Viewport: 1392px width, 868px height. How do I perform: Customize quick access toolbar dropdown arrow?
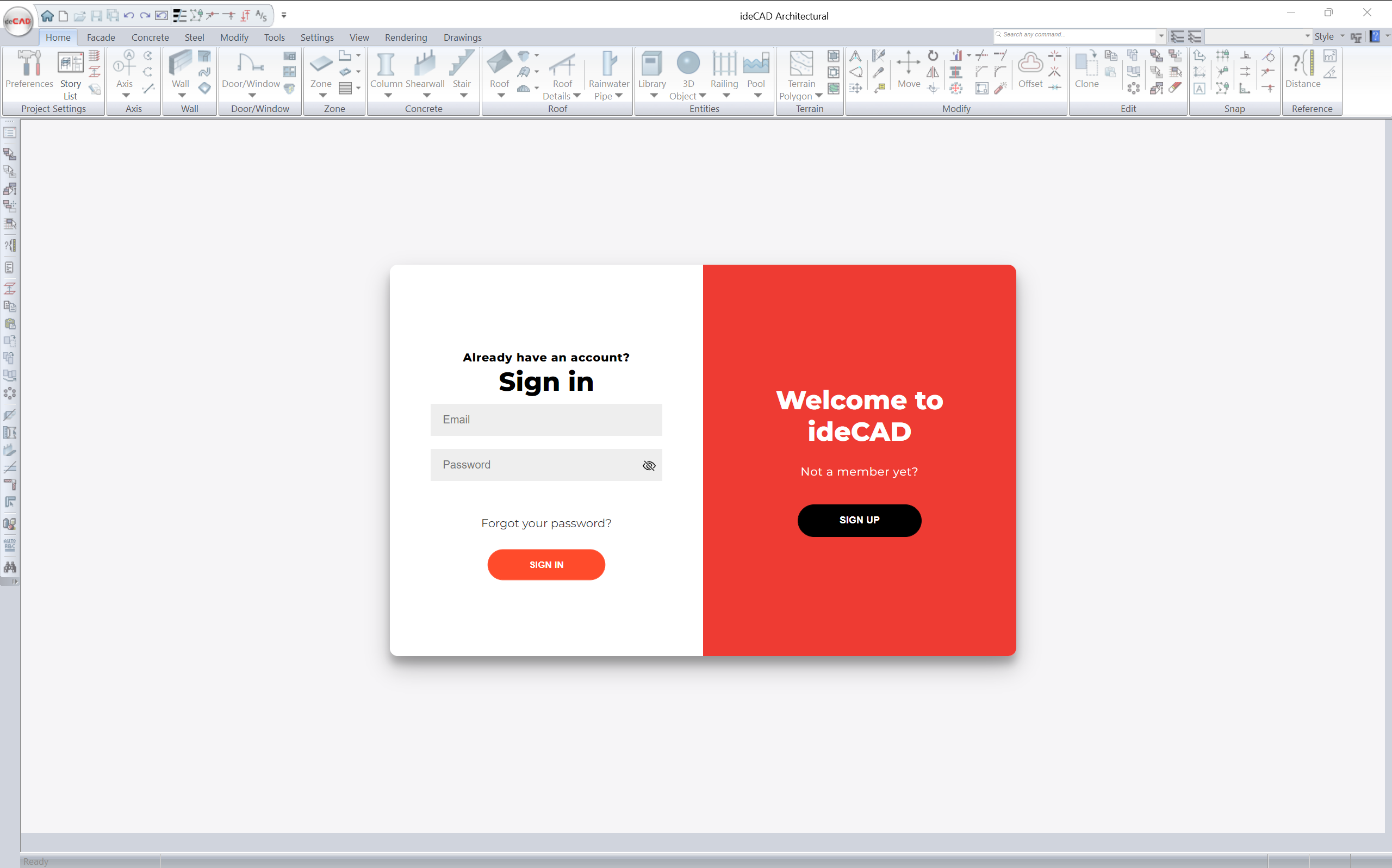284,16
